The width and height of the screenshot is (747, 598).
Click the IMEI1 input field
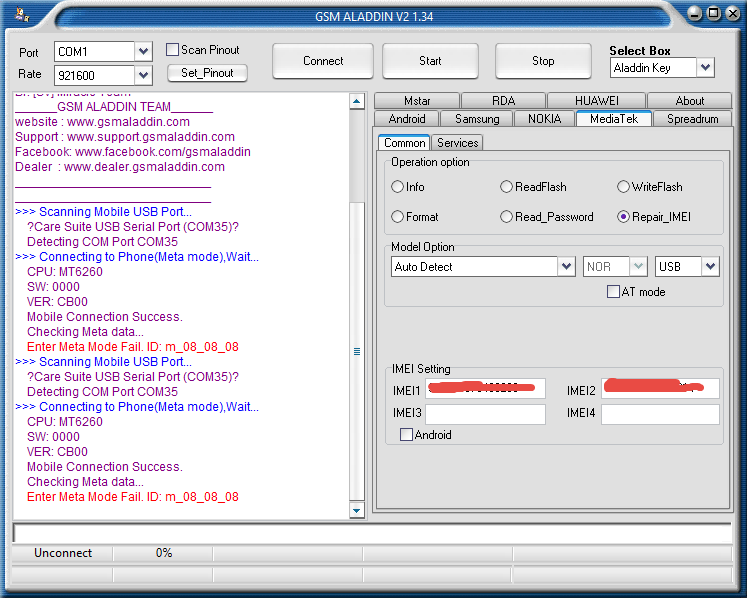click(485, 388)
